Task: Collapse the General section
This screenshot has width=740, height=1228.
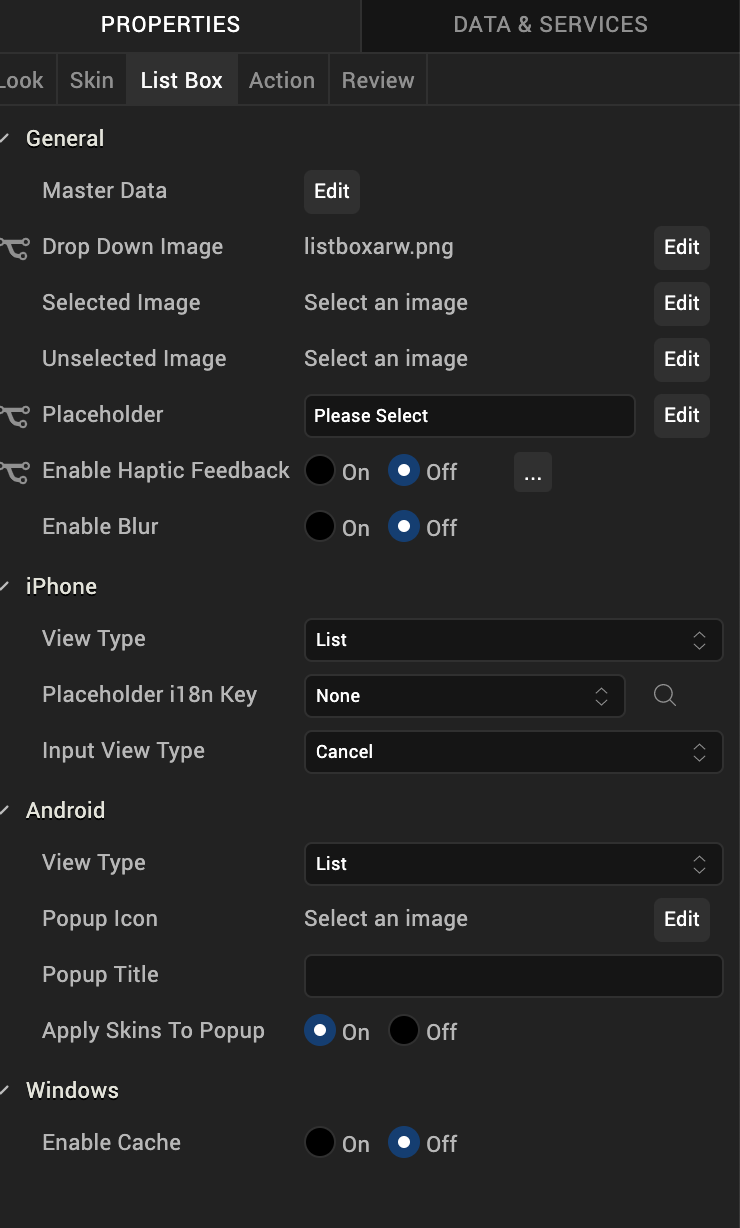Action: [x=6, y=139]
